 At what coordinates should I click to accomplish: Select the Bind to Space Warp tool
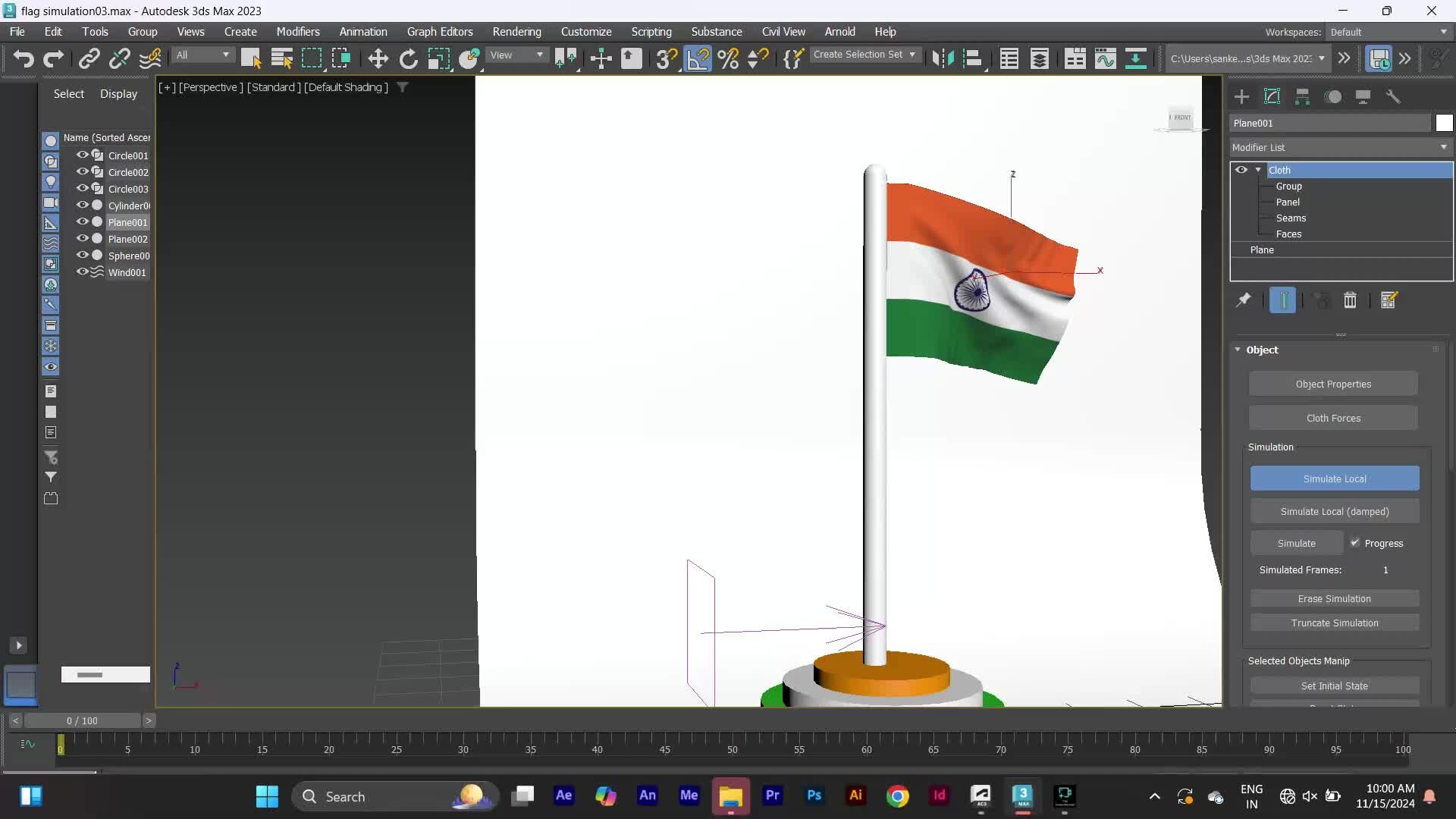150,58
